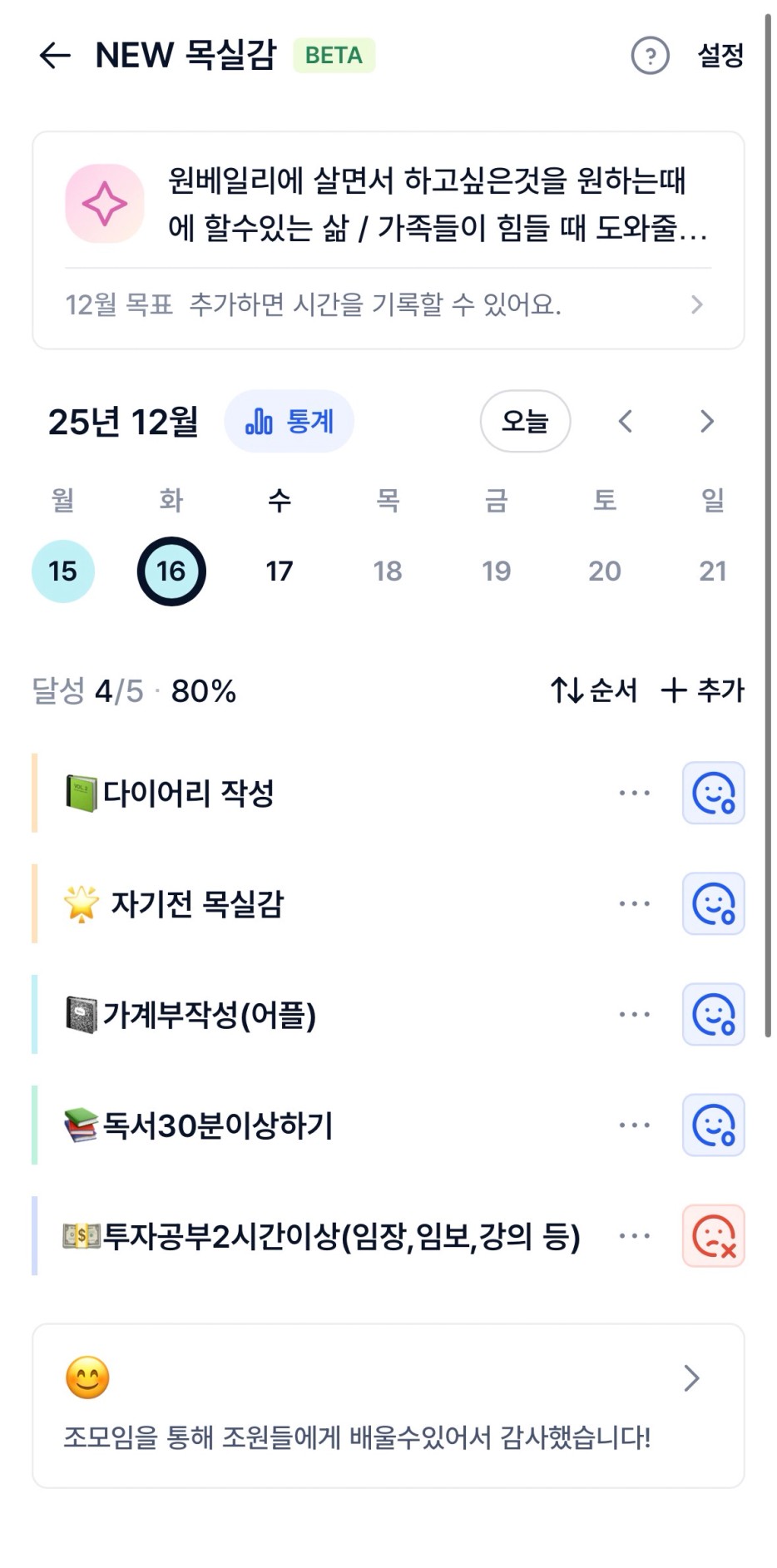Select date 15 in the week row
Image resolution: width=777 pixels, height=1568 pixels.
(x=63, y=571)
